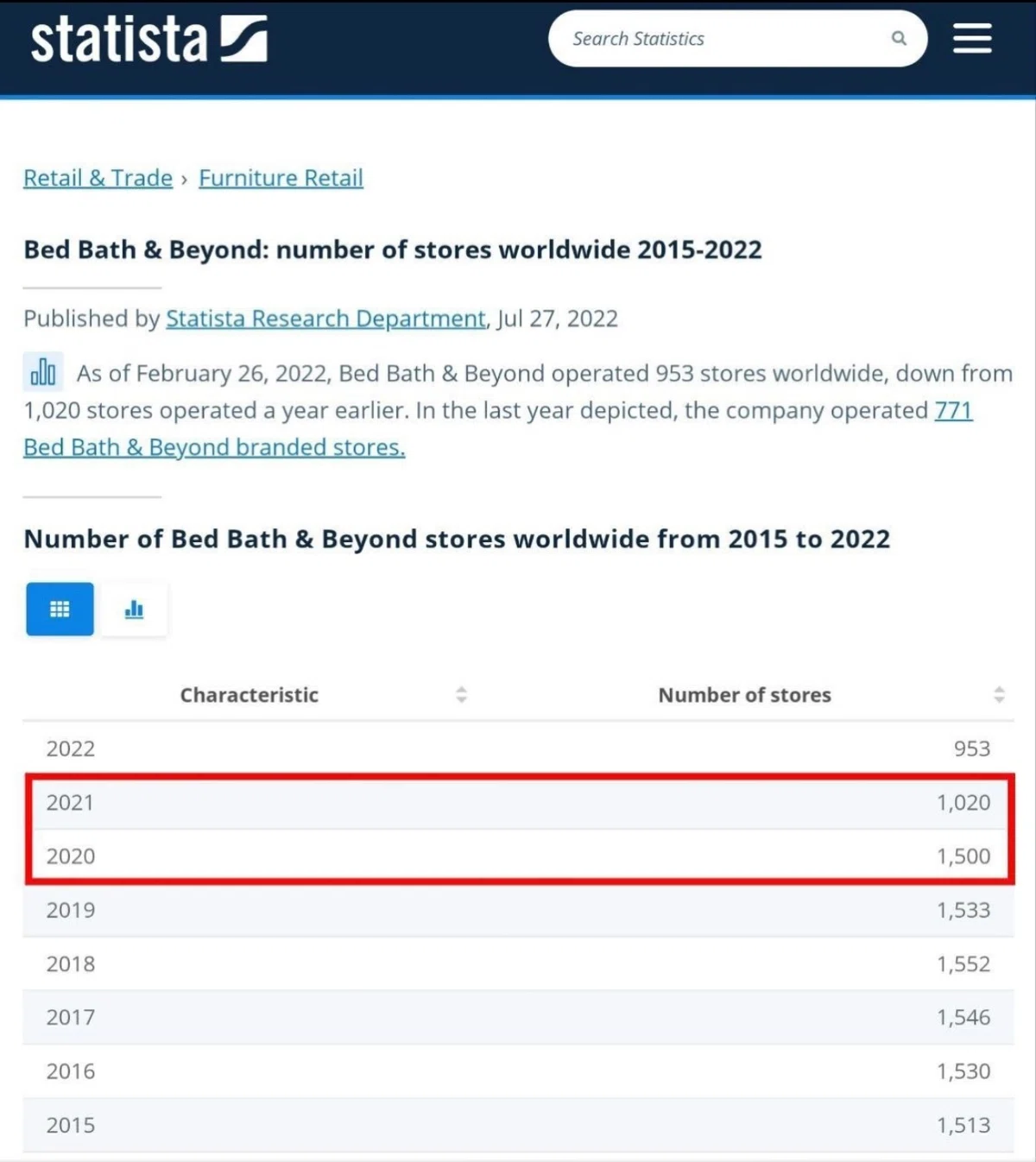This screenshot has width=1036, height=1162.
Task: Click the value 1,020
Action: click(x=963, y=802)
